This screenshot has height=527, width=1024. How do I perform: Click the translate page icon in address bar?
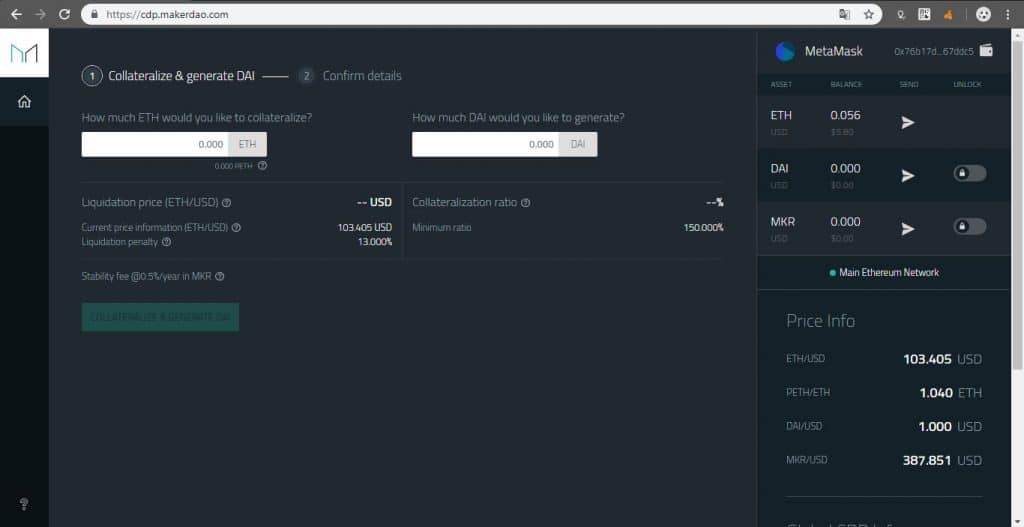click(x=844, y=14)
